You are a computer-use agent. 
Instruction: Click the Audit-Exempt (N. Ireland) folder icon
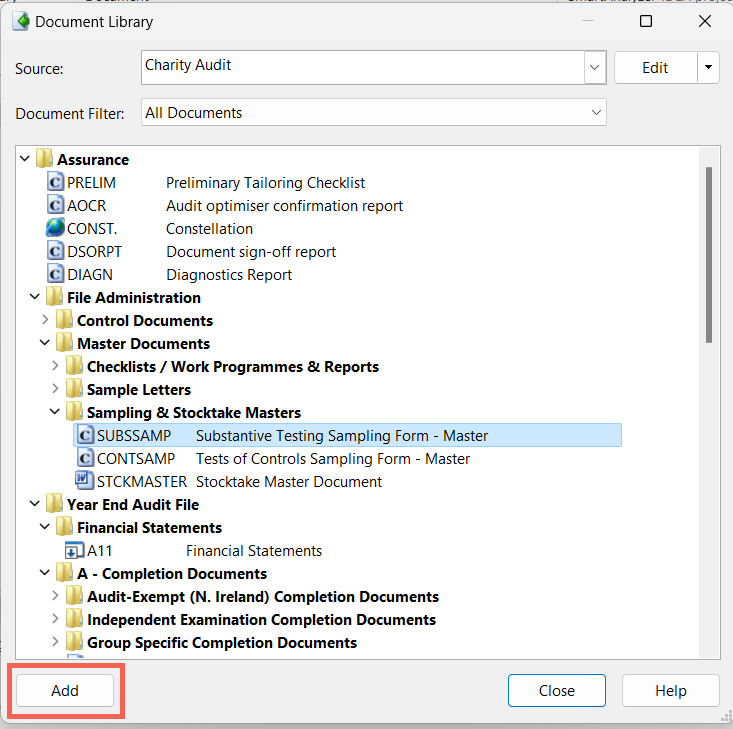(74, 596)
